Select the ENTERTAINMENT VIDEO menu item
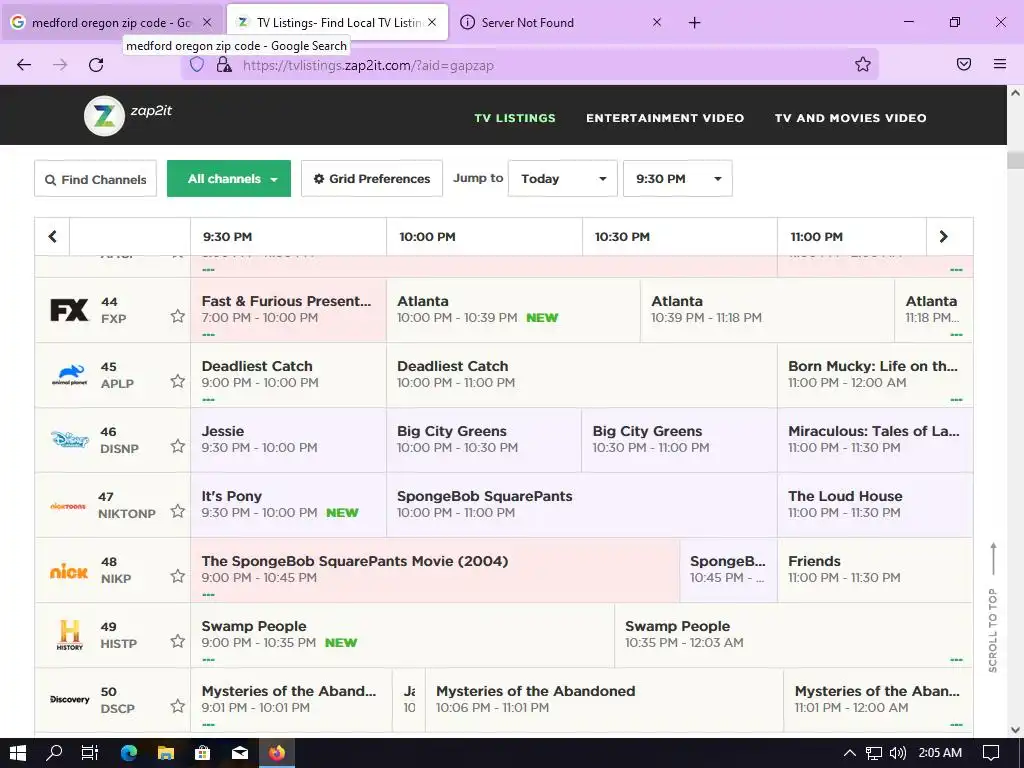 click(x=665, y=118)
